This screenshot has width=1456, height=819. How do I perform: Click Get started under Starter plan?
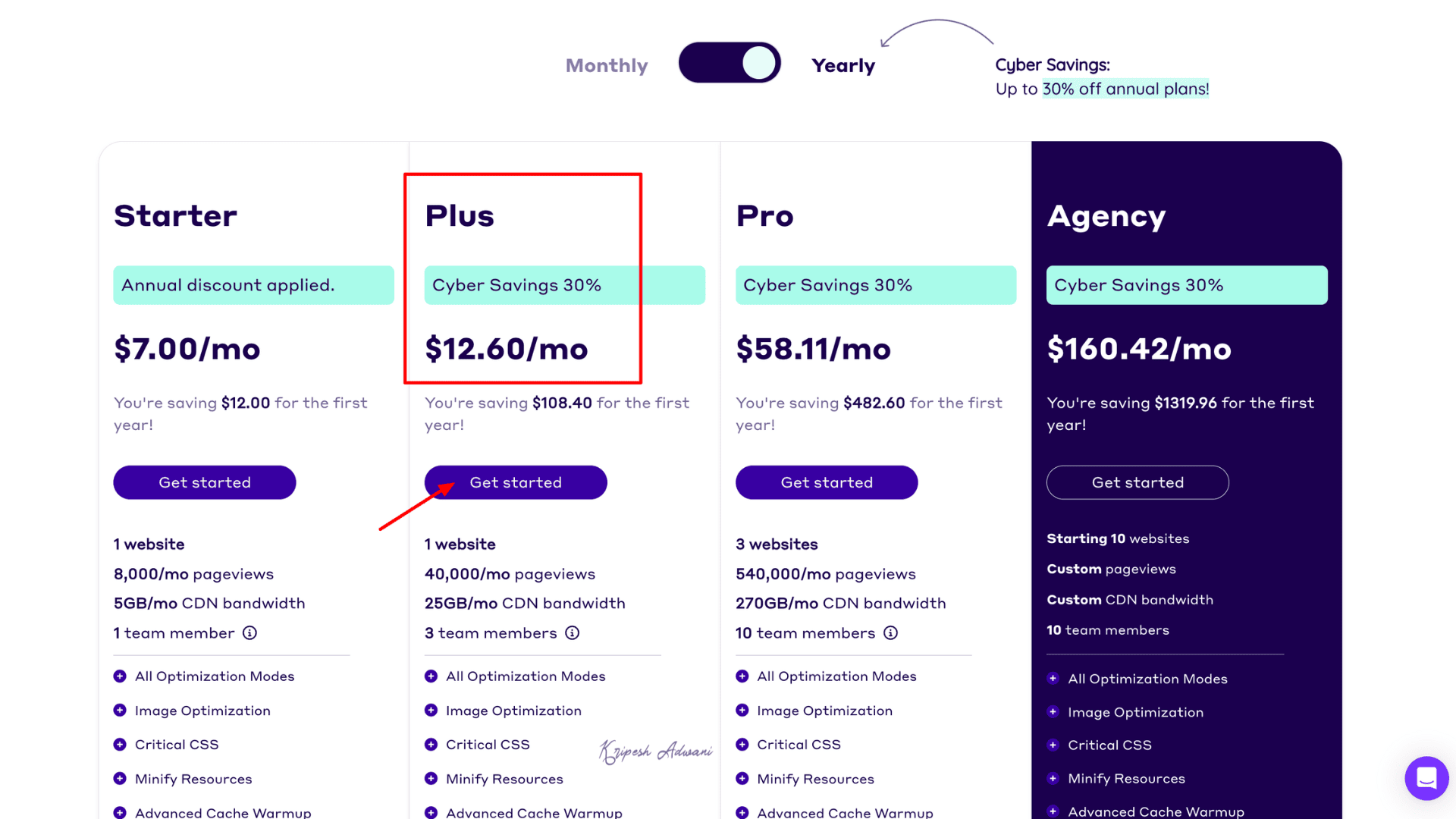tap(205, 482)
